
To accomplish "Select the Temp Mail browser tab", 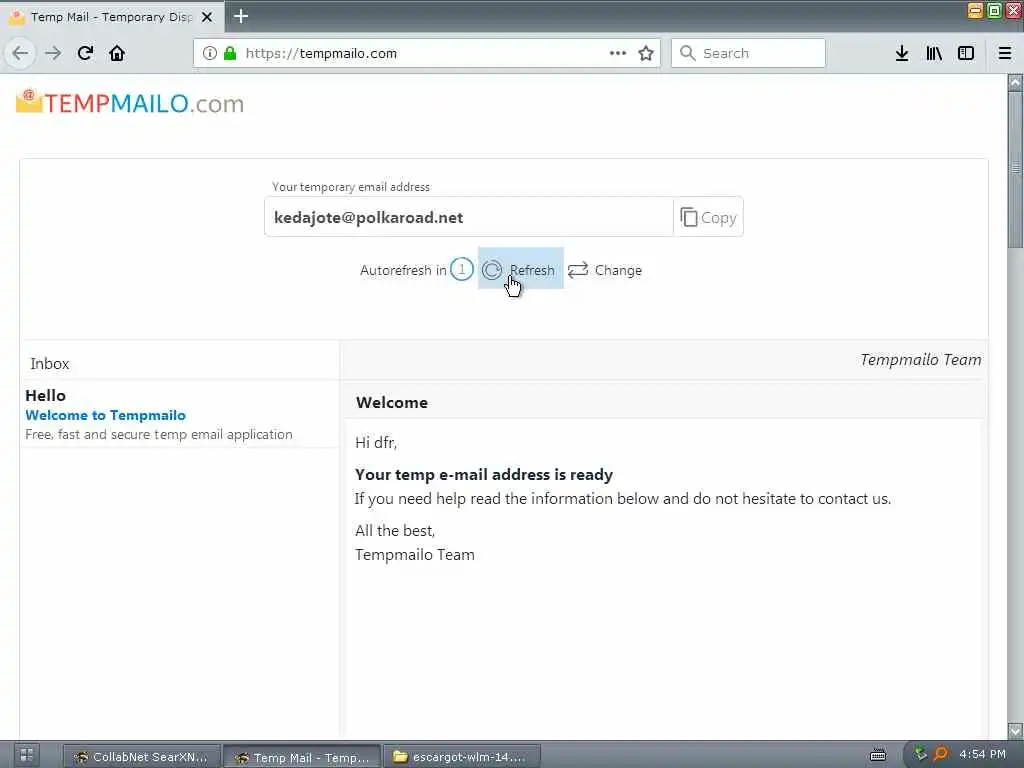I will (112, 17).
